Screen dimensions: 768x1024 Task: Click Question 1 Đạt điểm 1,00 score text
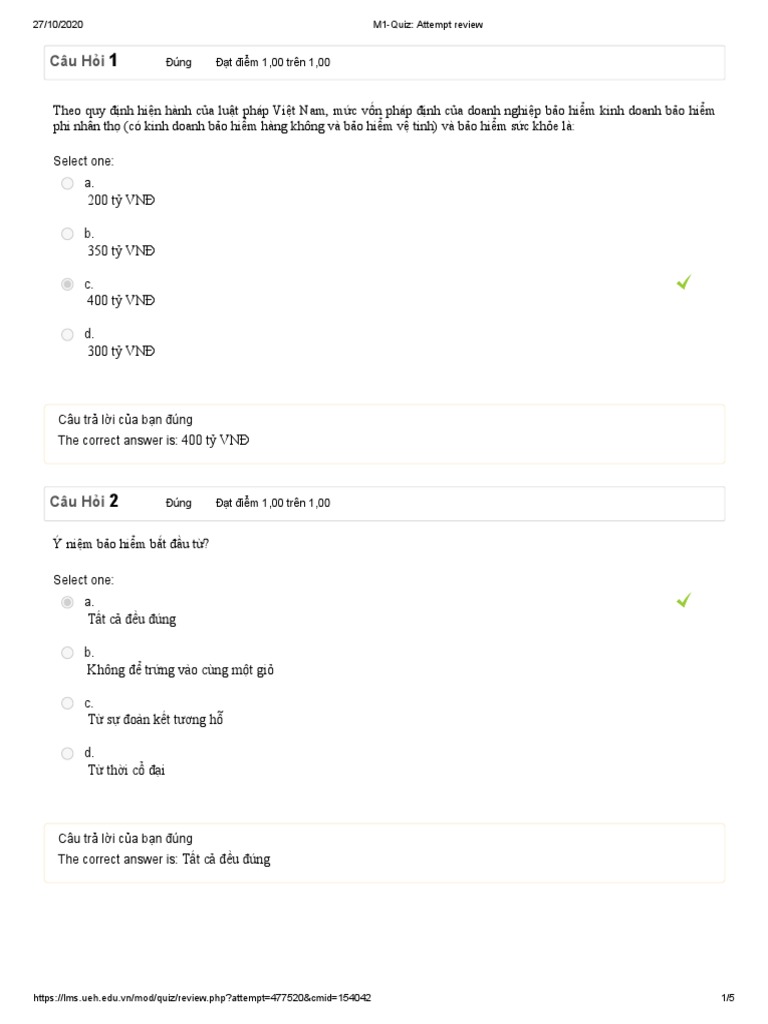(x=273, y=62)
